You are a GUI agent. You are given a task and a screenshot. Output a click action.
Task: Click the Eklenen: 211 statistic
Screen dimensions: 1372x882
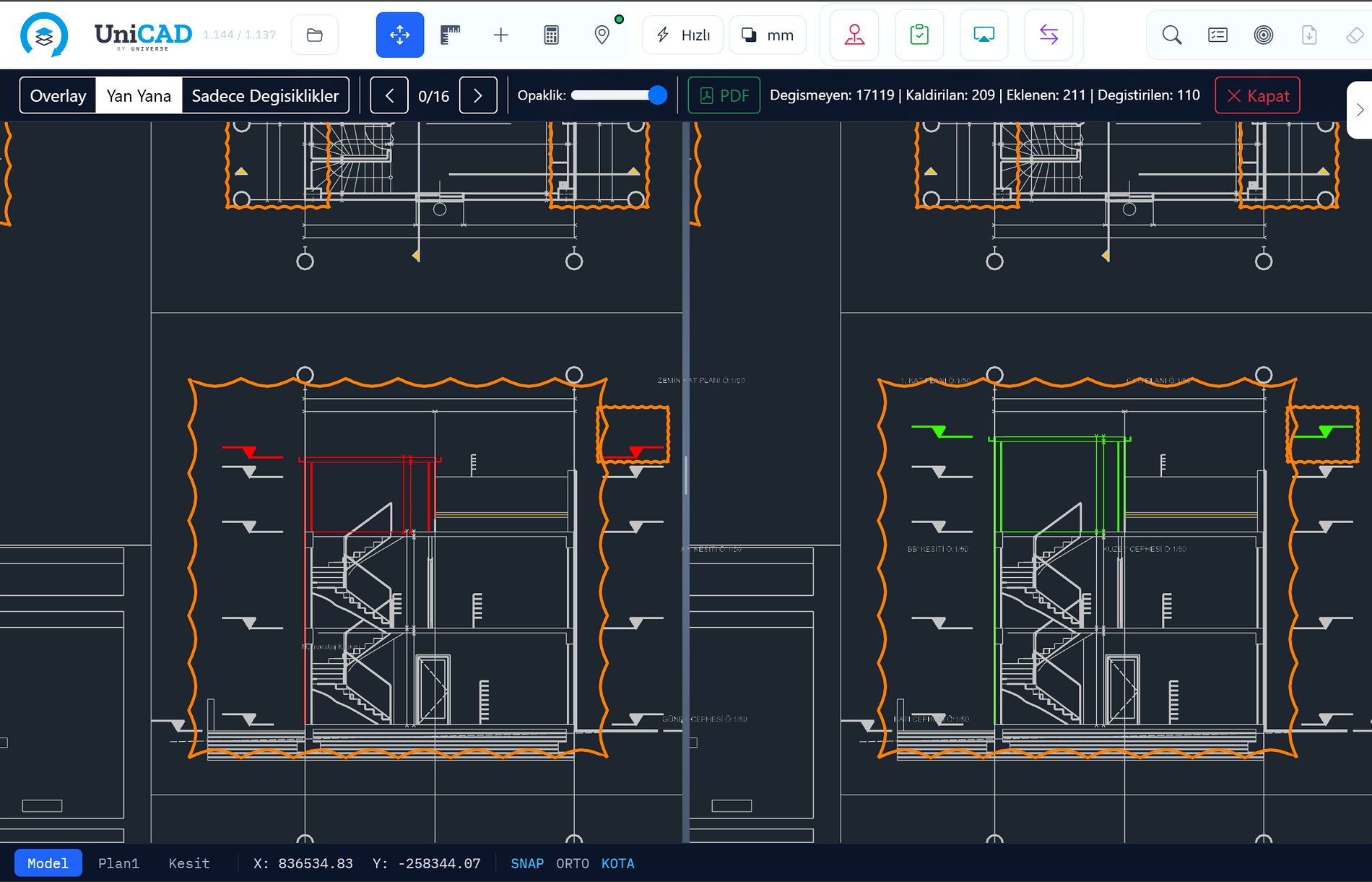tap(1046, 95)
